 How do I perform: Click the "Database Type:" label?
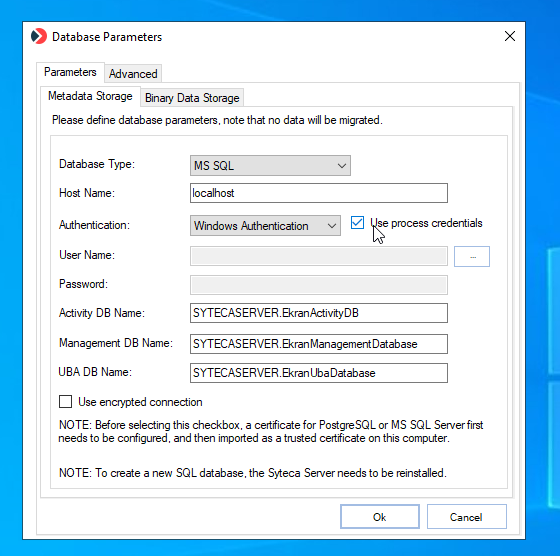click(97, 164)
